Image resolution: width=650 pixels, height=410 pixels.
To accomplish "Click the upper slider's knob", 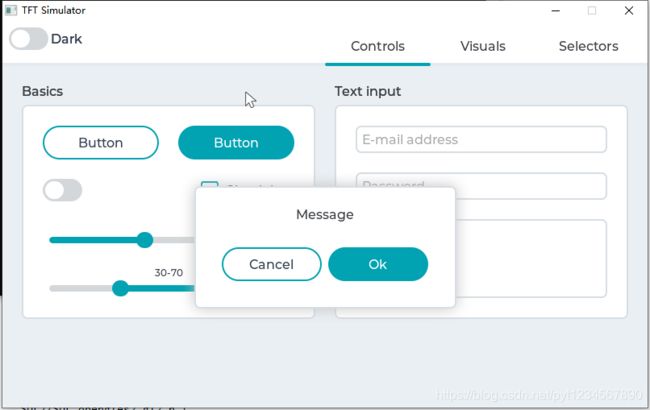I will [145, 240].
